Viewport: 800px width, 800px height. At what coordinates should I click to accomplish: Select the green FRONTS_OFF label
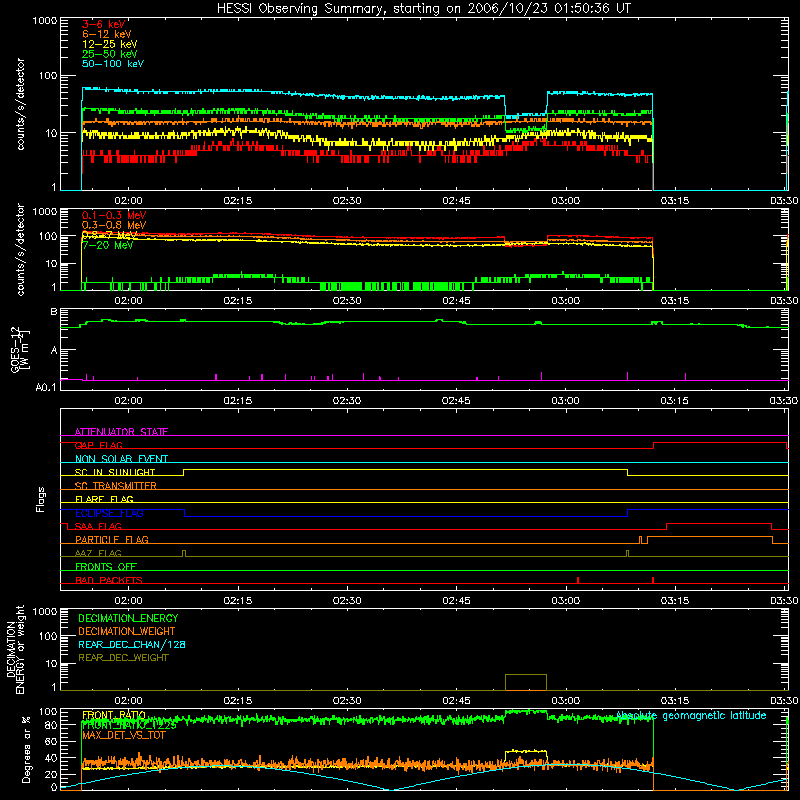coord(106,567)
